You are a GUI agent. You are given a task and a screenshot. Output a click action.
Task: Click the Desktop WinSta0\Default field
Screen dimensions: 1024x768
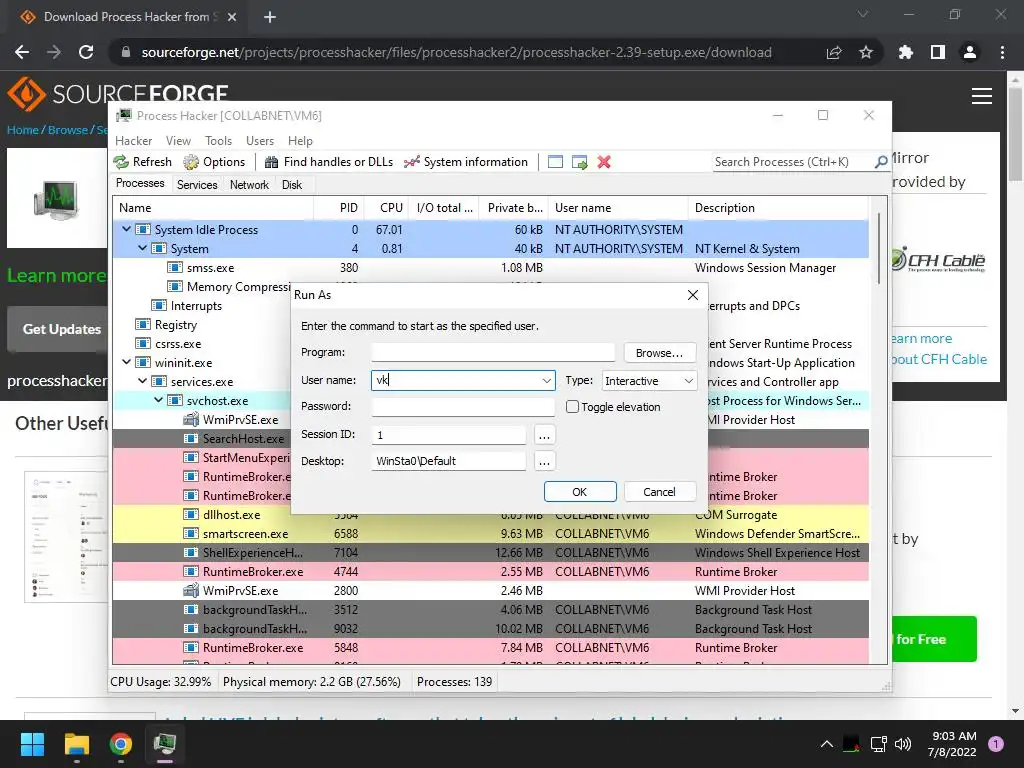pyautogui.click(x=449, y=461)
